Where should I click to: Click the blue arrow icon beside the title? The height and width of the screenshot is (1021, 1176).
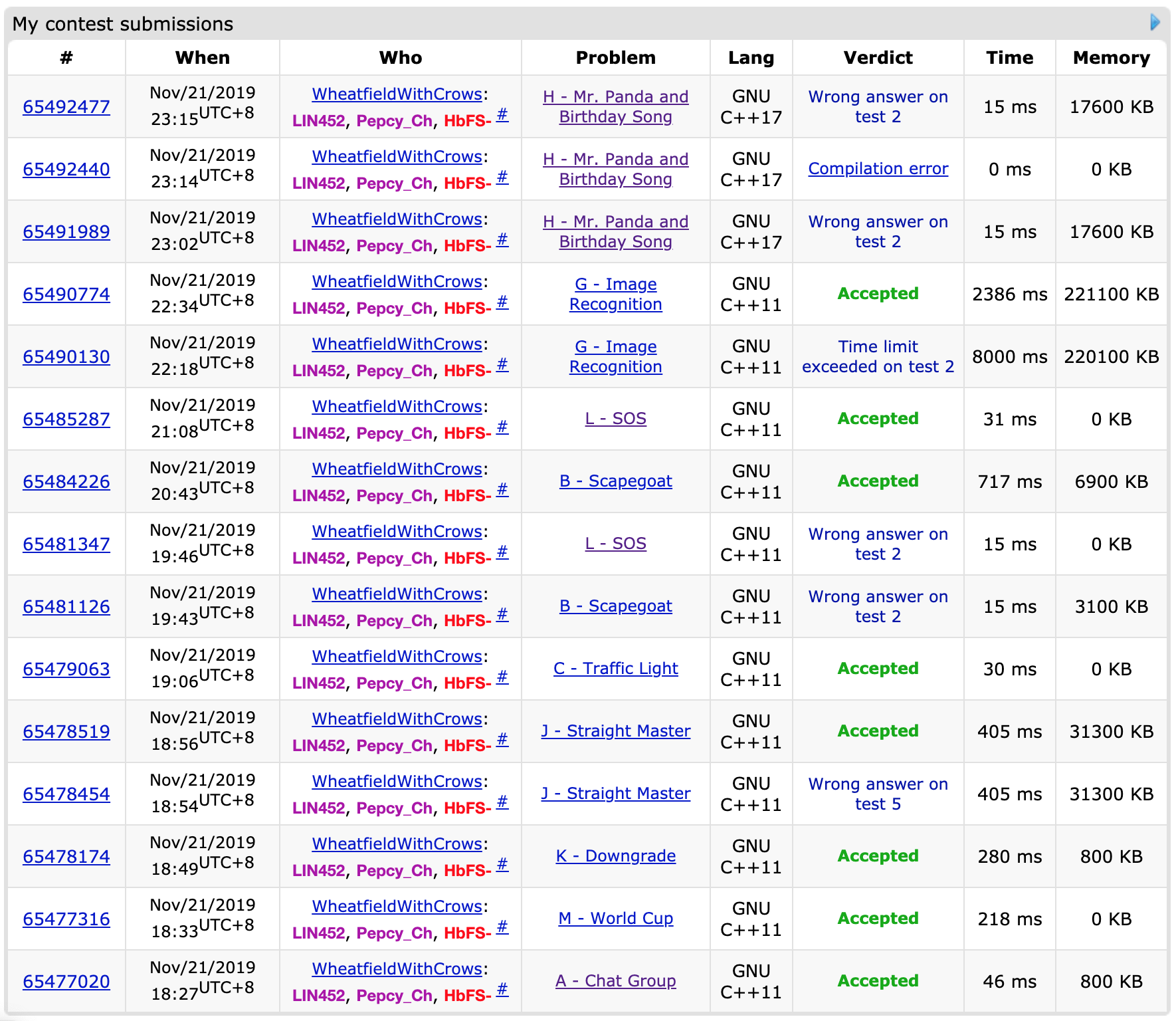(1155, 23)
